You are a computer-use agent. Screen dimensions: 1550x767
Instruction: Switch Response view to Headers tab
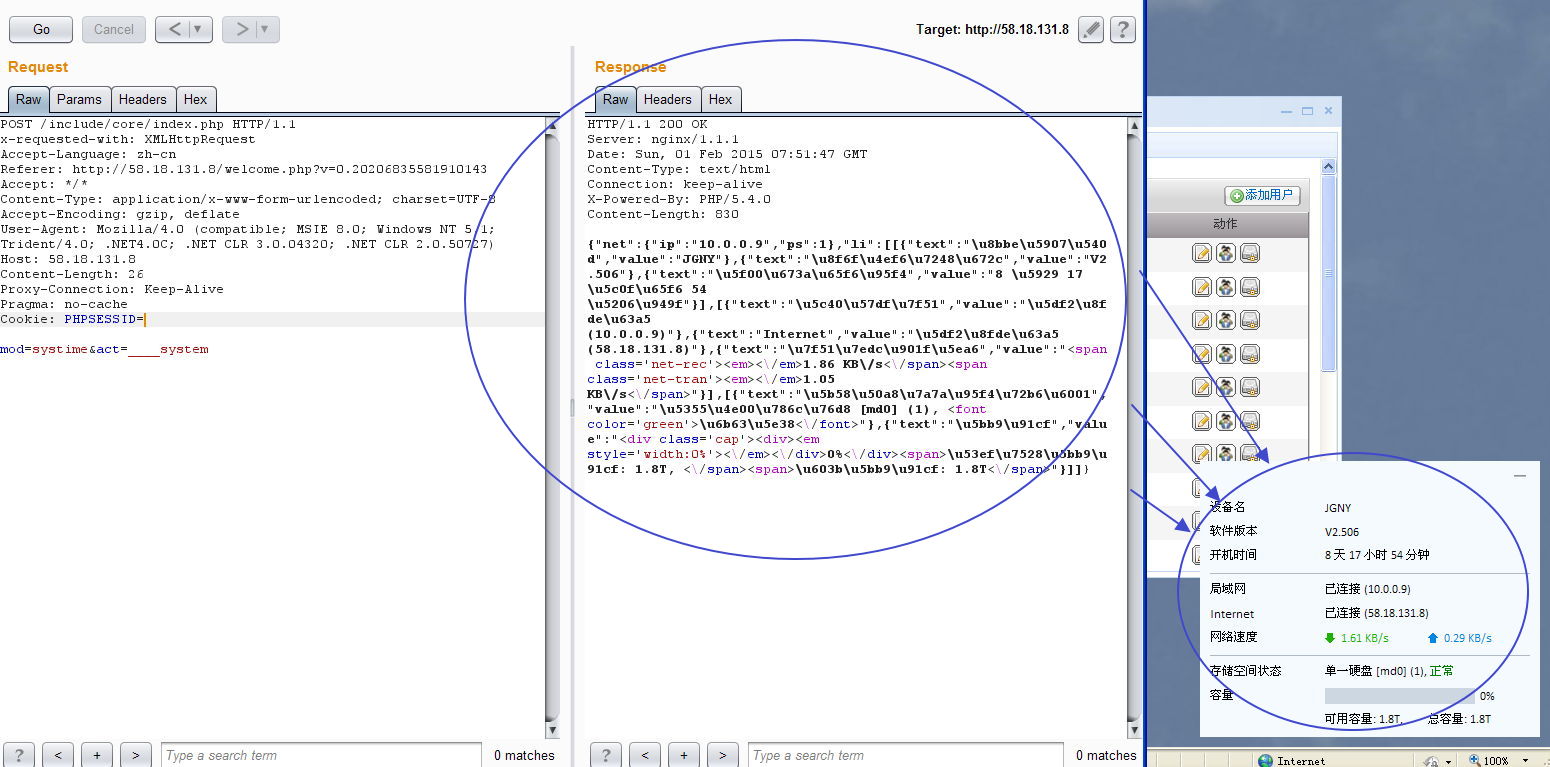668,99
